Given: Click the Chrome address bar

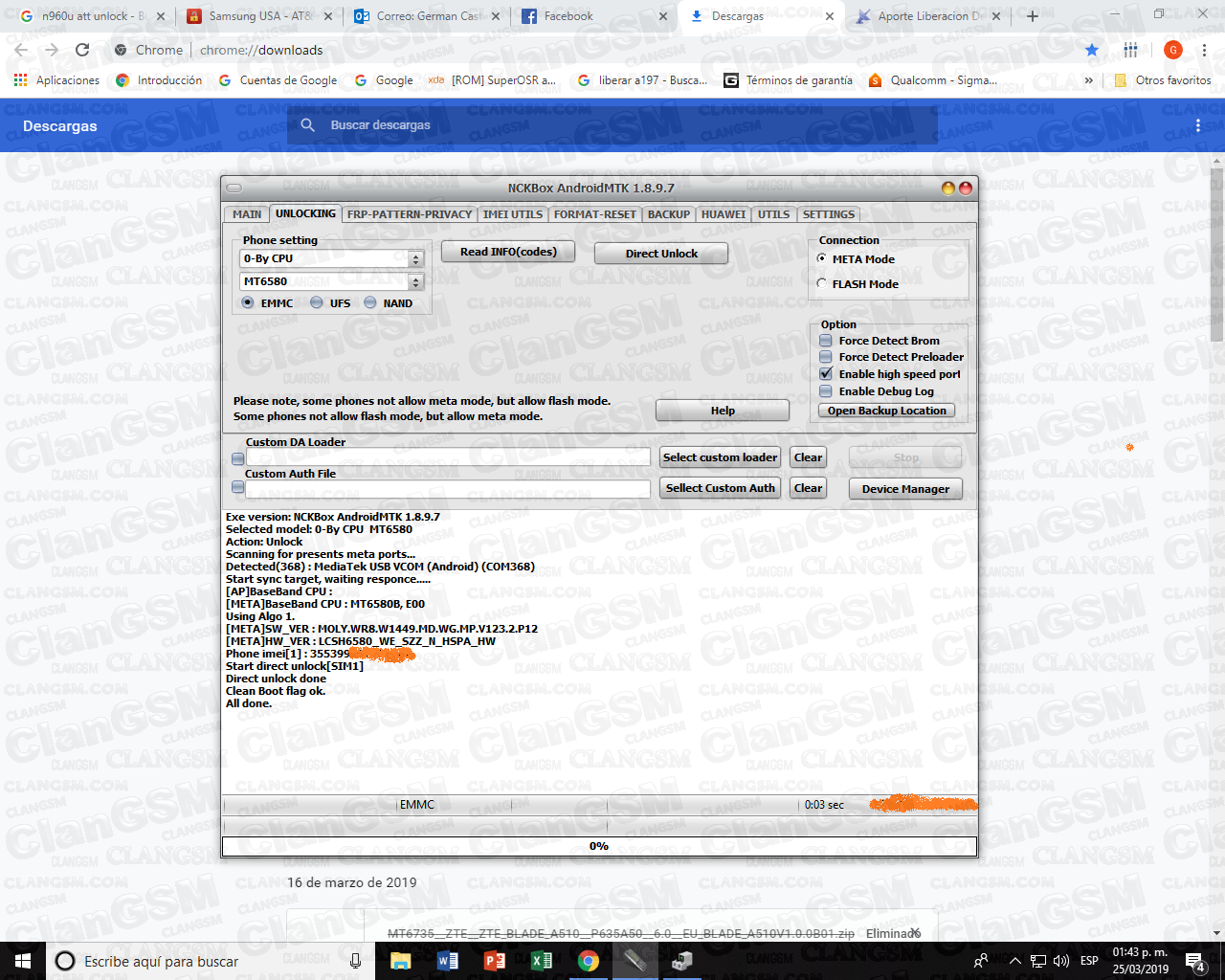Looking at the screenshot, I should tap(593, 50).
